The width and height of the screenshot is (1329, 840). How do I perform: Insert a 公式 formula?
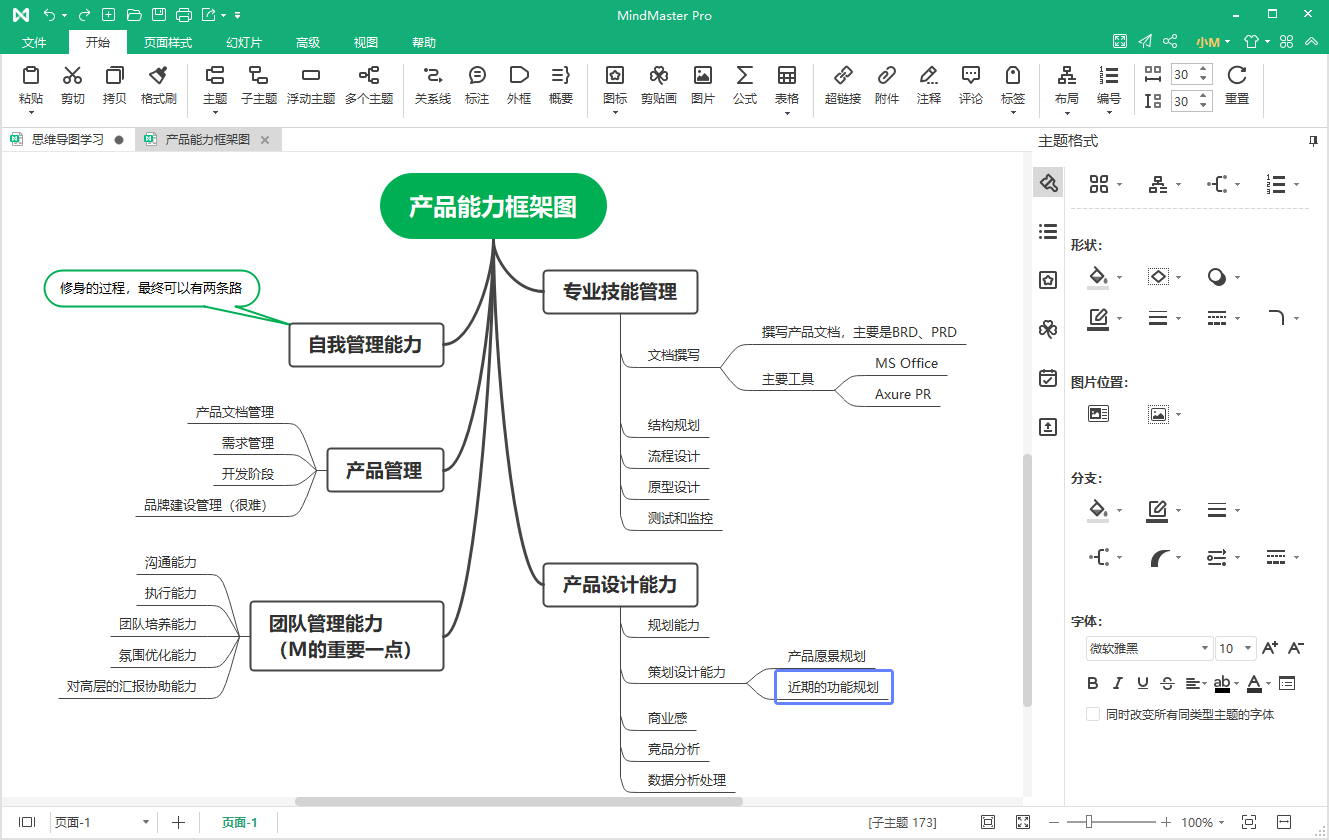(745, 85)
